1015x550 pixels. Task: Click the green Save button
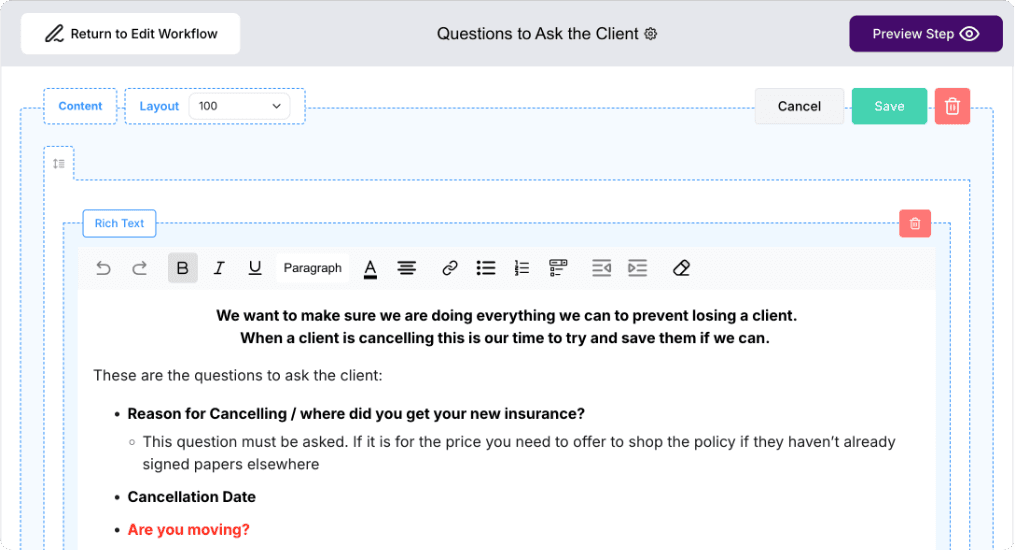[x=889, y=106]
